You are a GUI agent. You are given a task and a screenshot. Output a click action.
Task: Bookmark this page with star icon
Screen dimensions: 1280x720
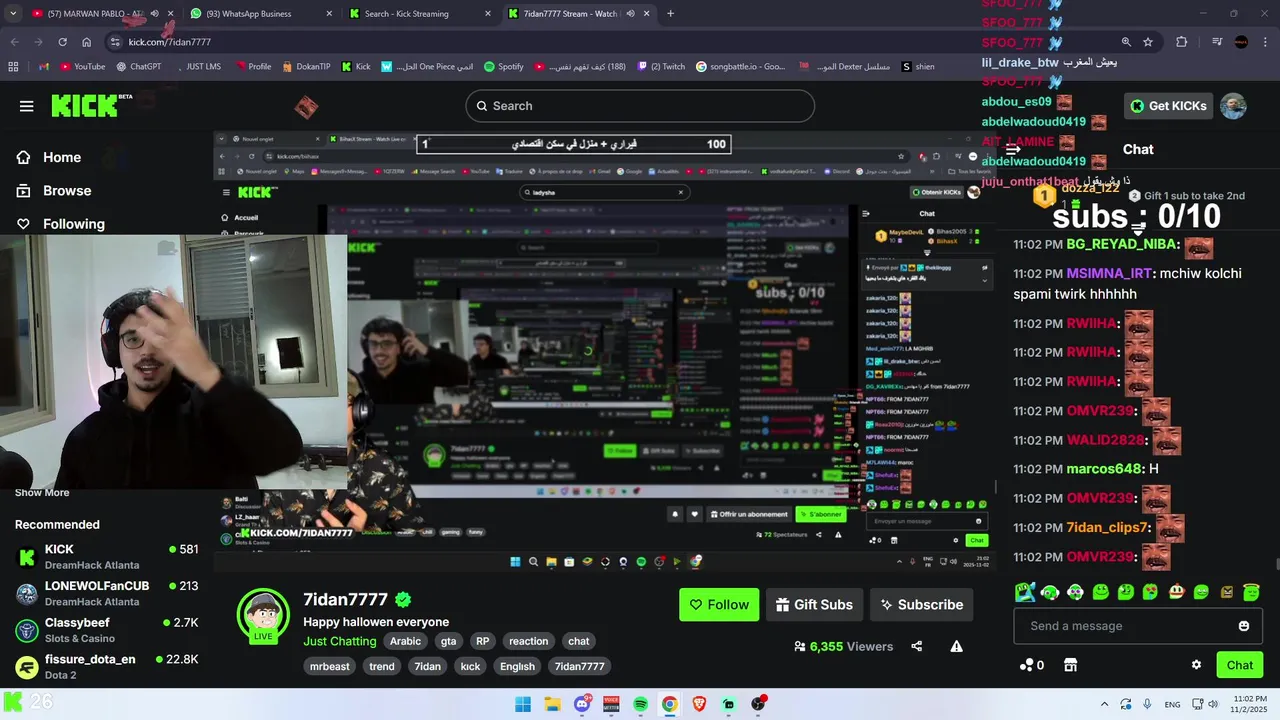click(x=1148, y=42)
